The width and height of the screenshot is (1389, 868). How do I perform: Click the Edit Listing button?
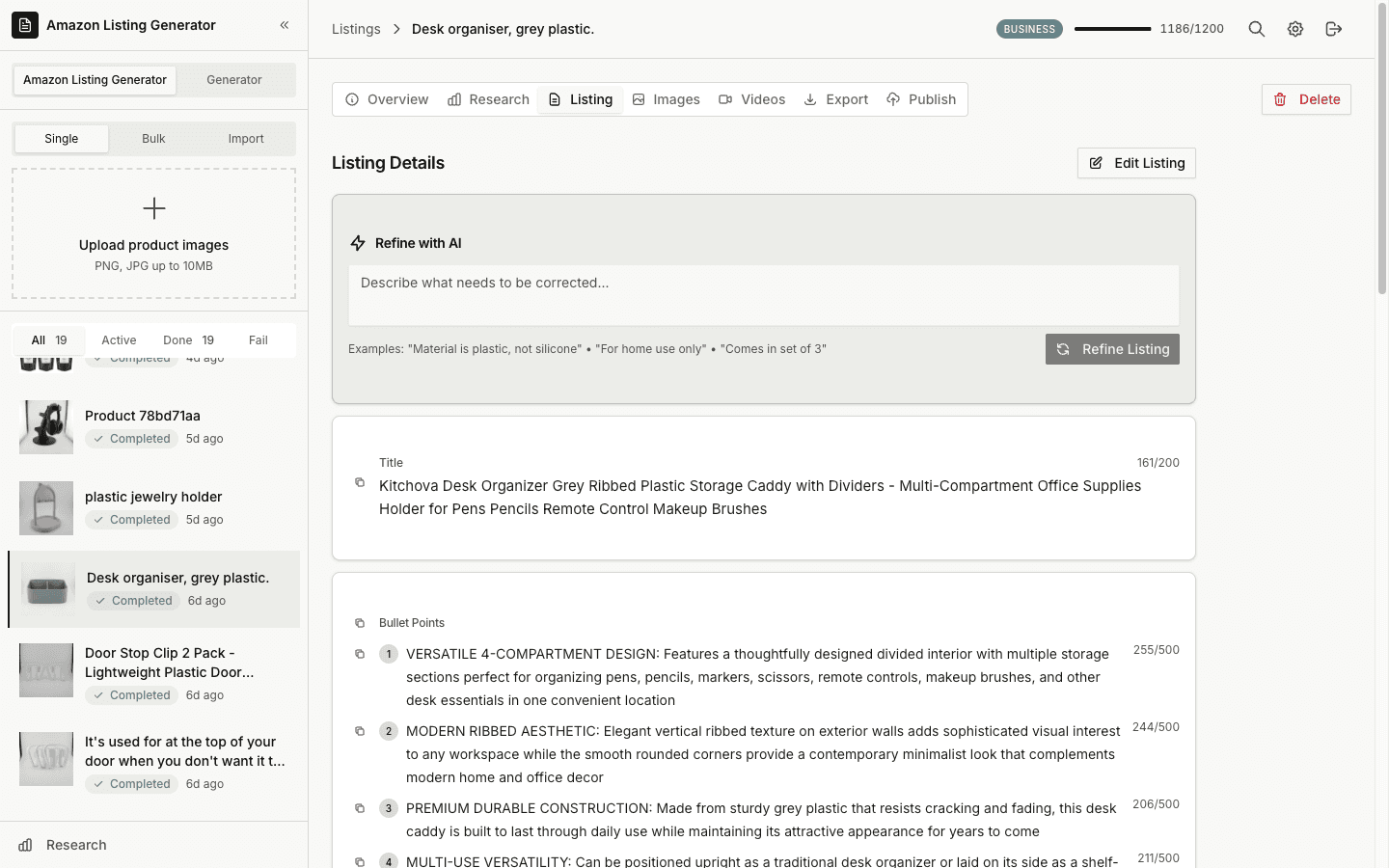(1136, 163)
